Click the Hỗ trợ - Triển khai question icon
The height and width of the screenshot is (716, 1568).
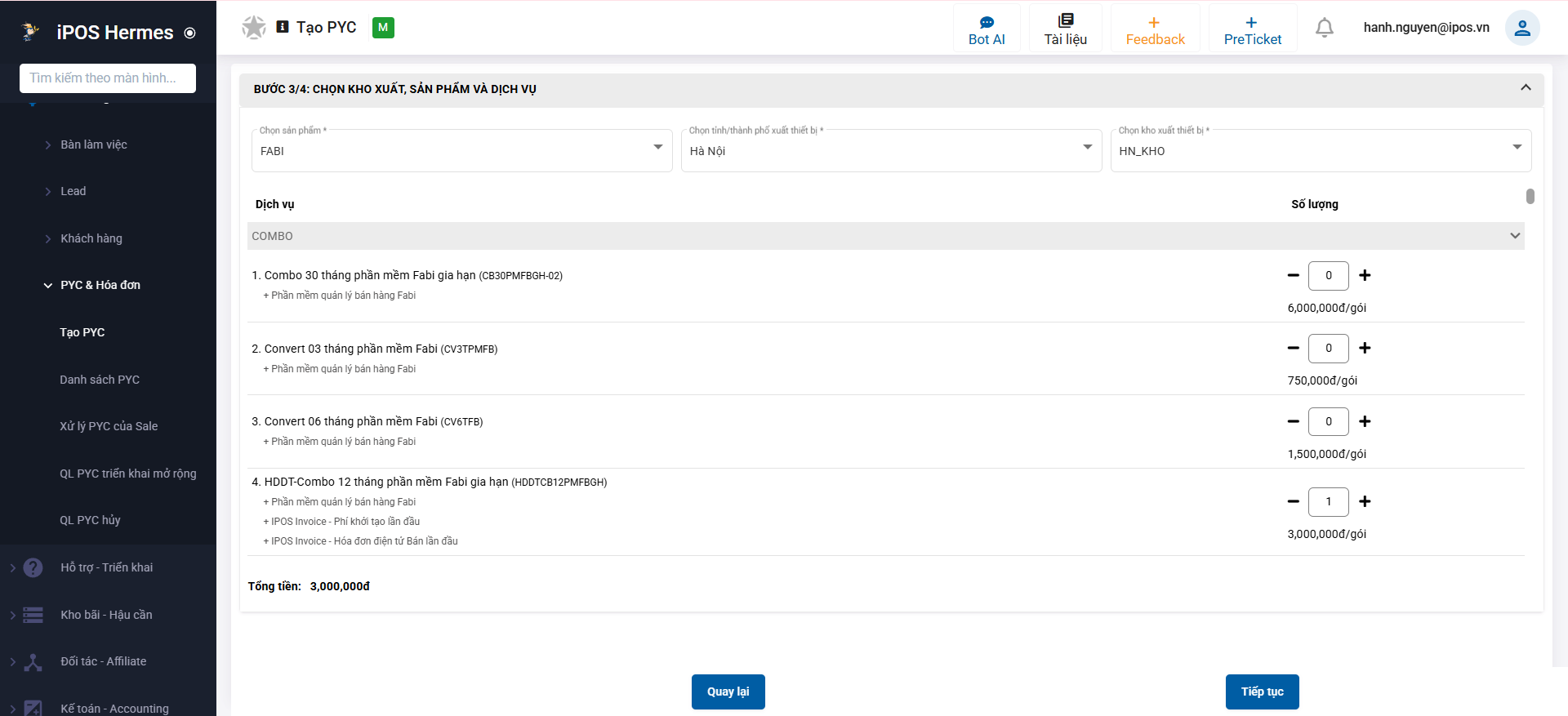[33, 567]
